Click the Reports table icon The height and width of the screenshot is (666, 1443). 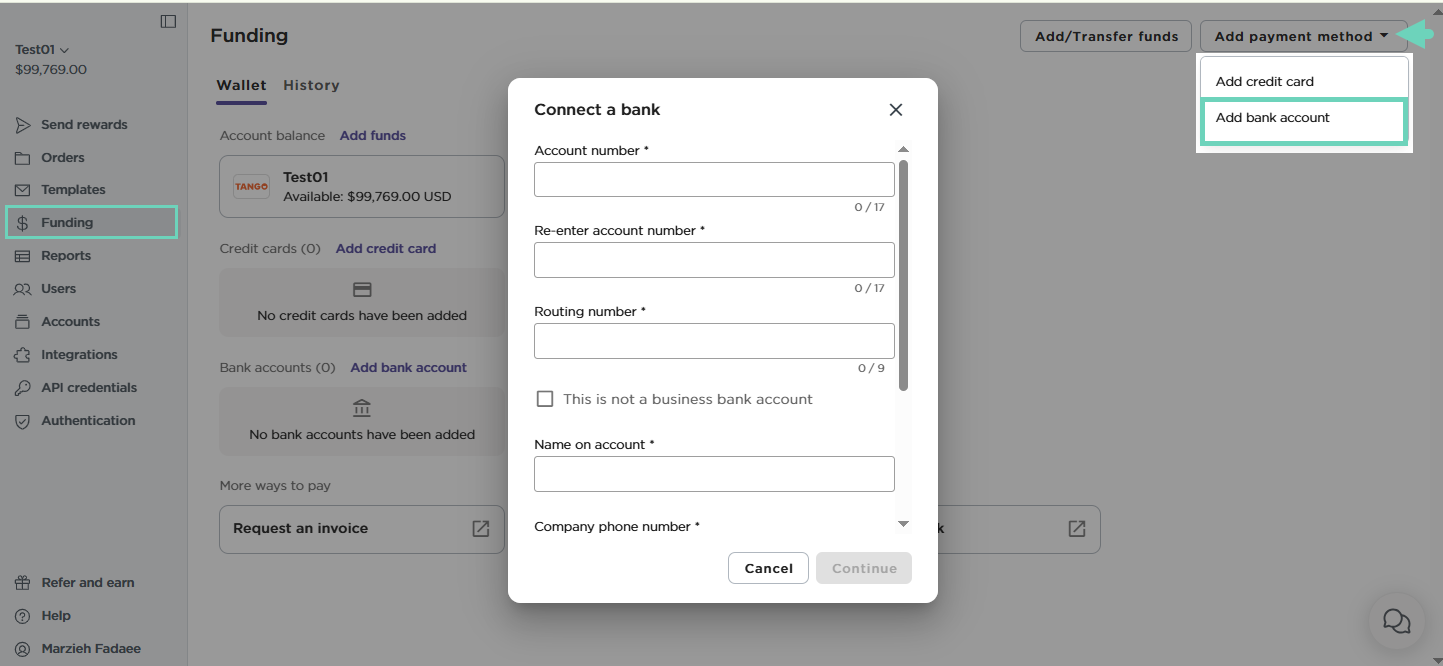pyautogui.click(x=22, y=256)
